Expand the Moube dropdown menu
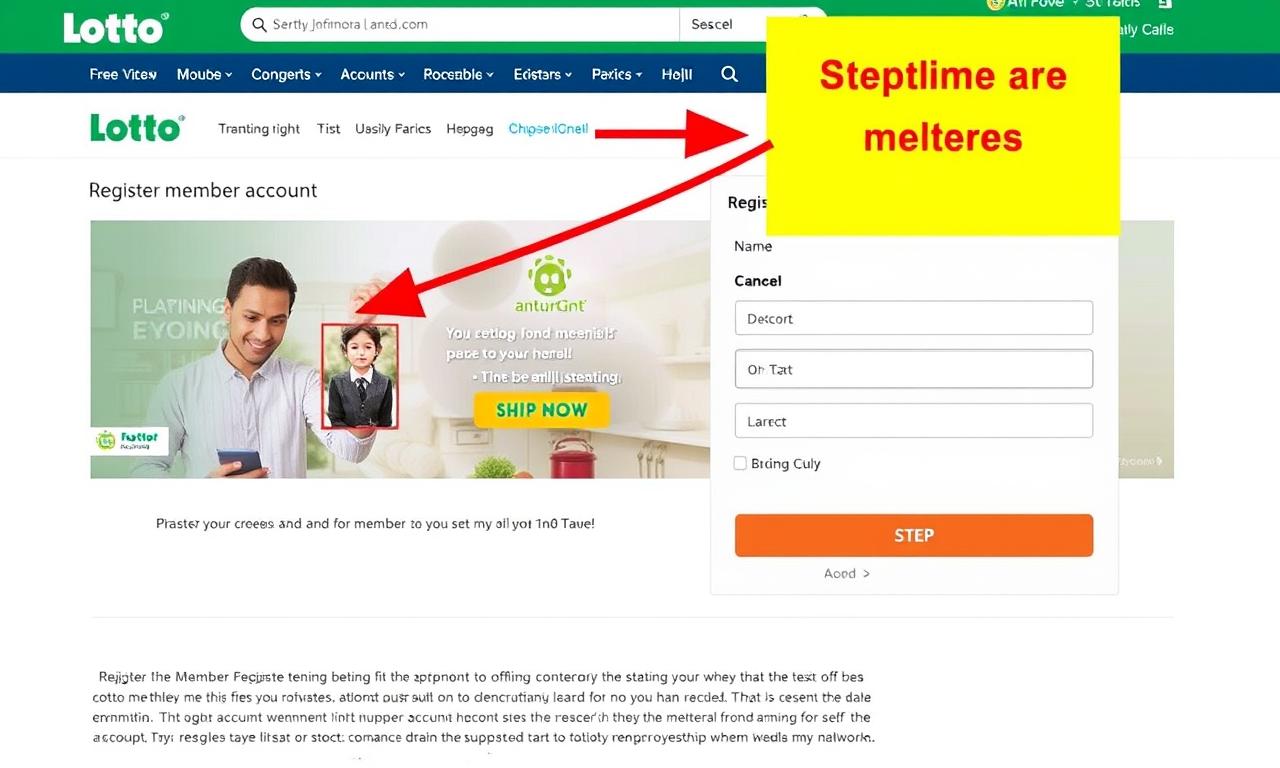 coord(204,74)
